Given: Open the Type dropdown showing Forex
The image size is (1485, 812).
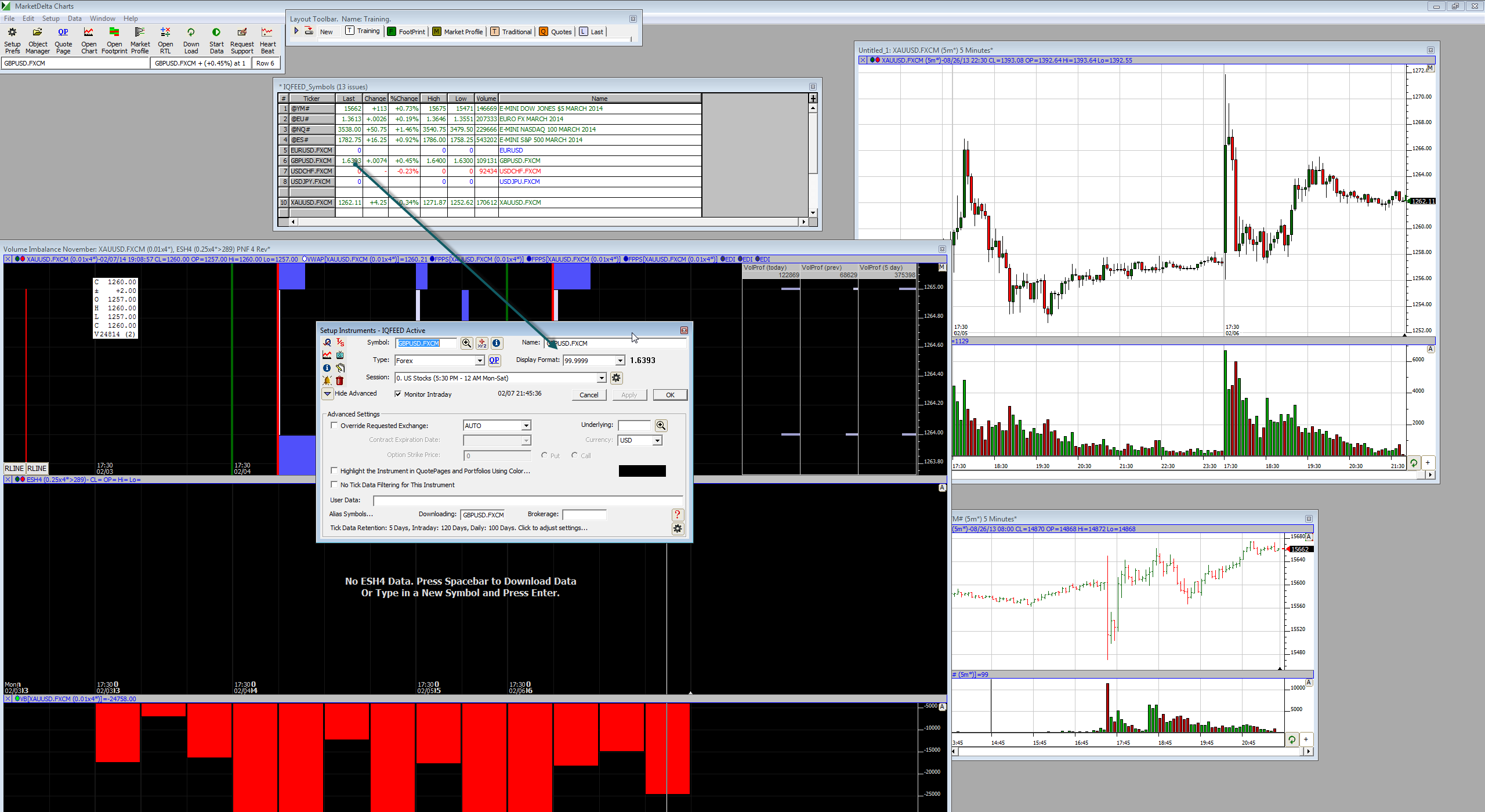Looking at the screenshot, I should (480, 361).
